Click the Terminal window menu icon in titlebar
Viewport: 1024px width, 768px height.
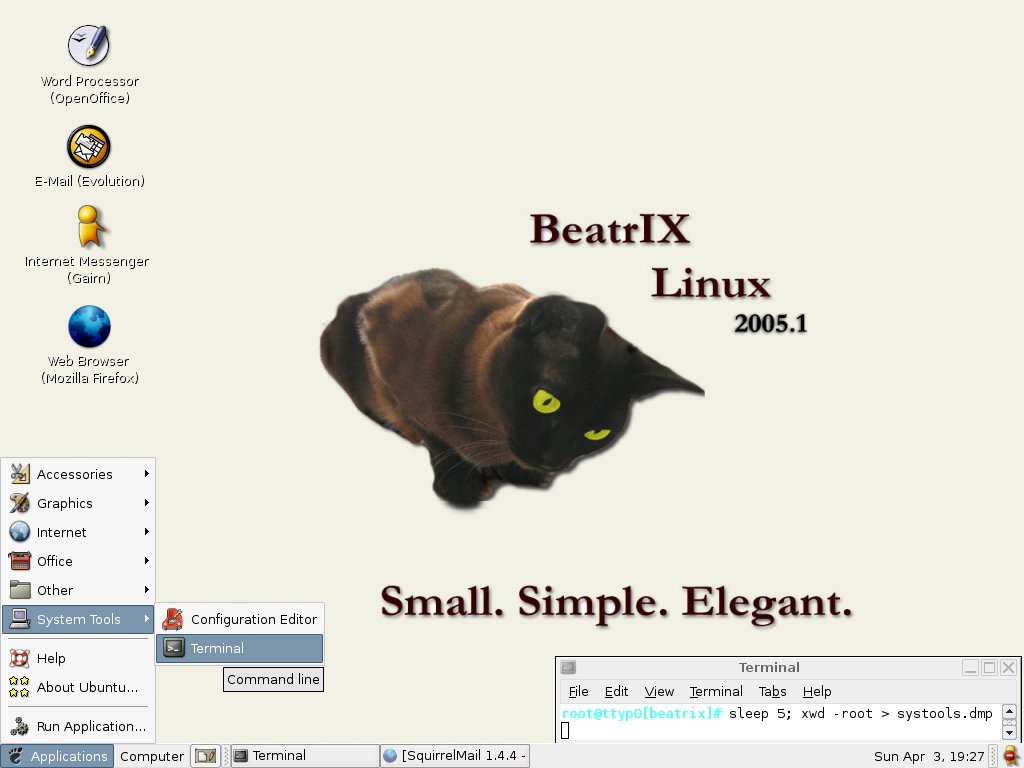[x=568, y=667]
